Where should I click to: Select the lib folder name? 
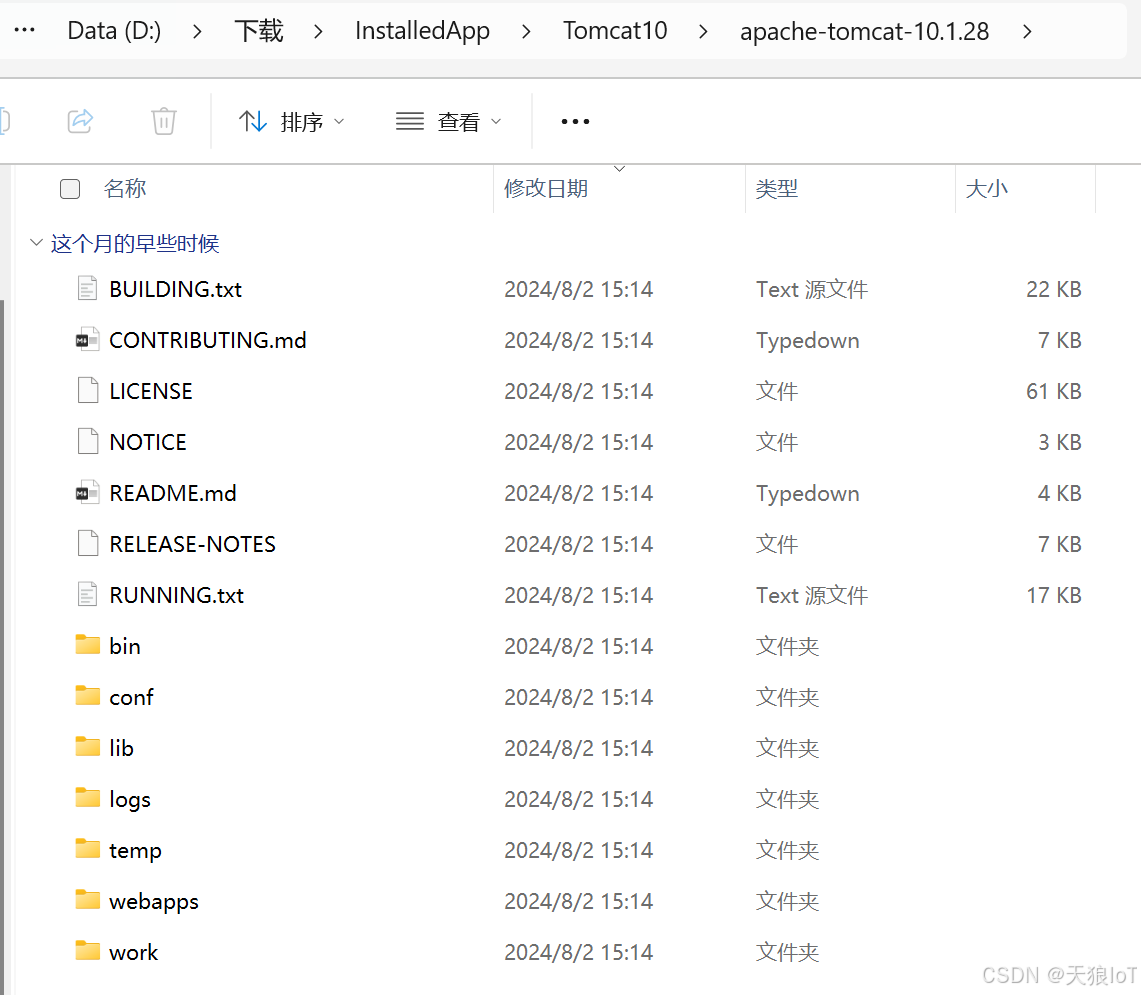point(122,748)
